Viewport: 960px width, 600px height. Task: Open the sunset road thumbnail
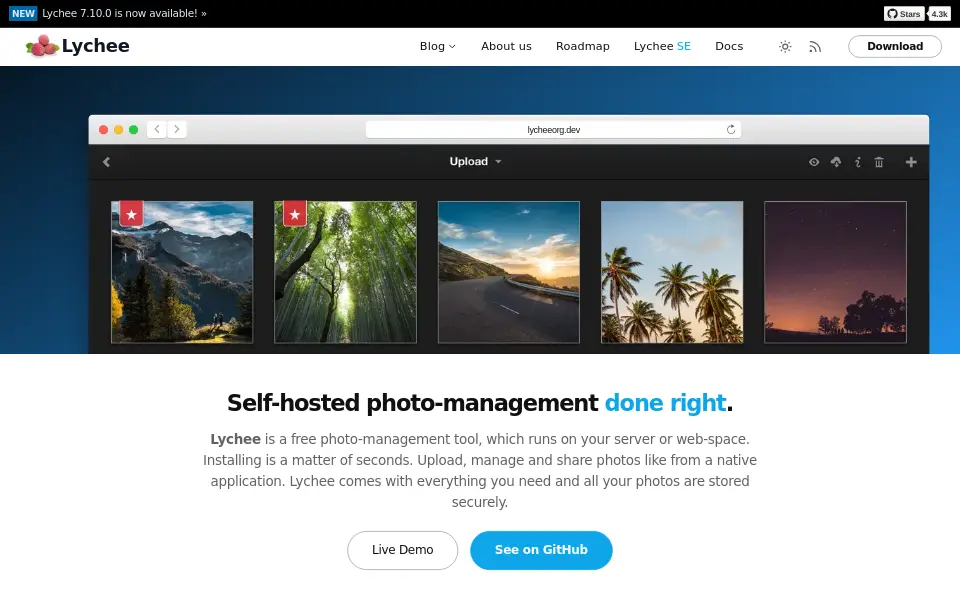point(509,272)
